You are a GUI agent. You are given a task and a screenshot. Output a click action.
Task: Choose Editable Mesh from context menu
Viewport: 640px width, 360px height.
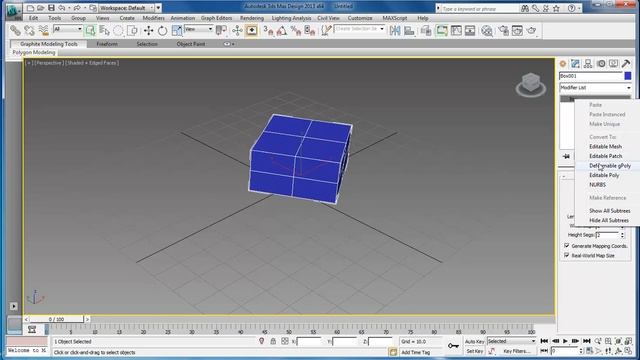605,147
